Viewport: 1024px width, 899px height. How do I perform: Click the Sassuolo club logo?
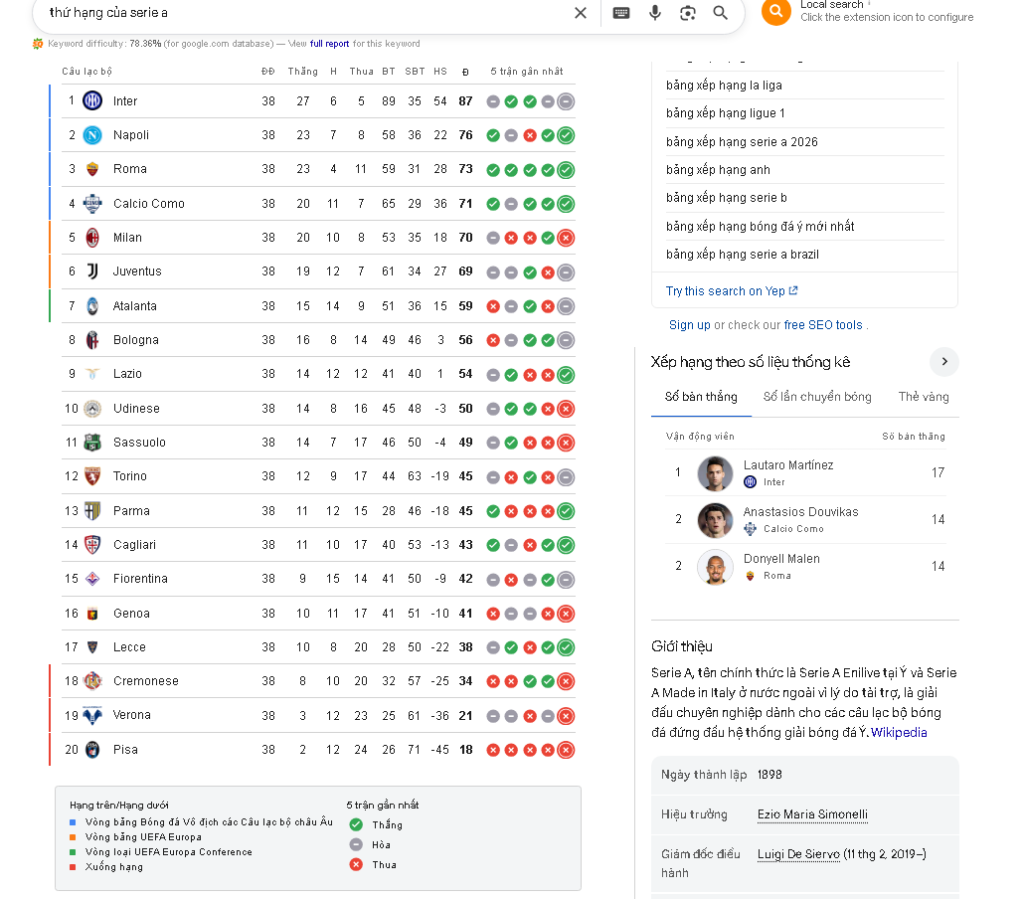coord(93,443)
